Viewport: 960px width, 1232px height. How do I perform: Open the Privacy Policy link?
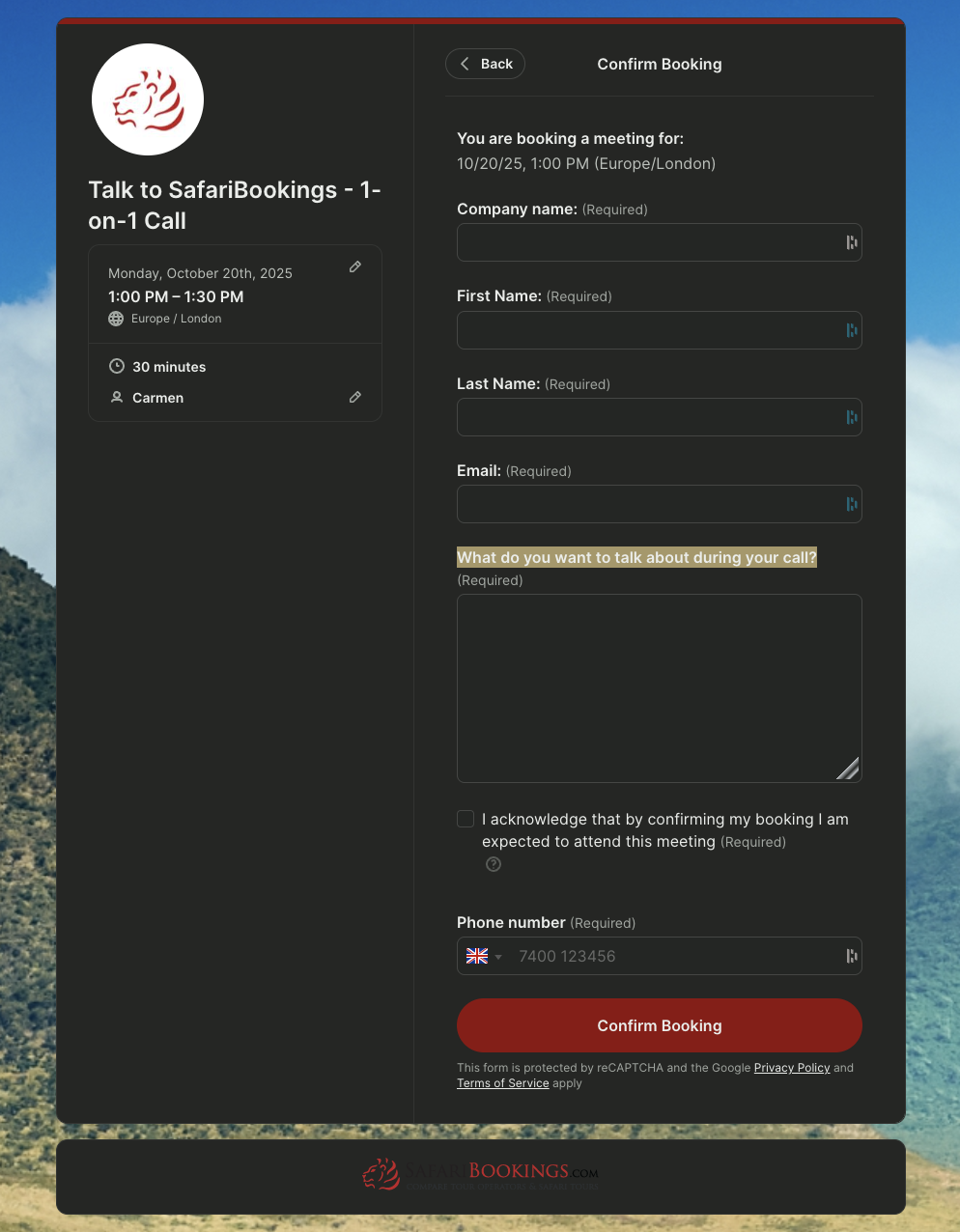pyautogui.click(x=791, y=1068)
